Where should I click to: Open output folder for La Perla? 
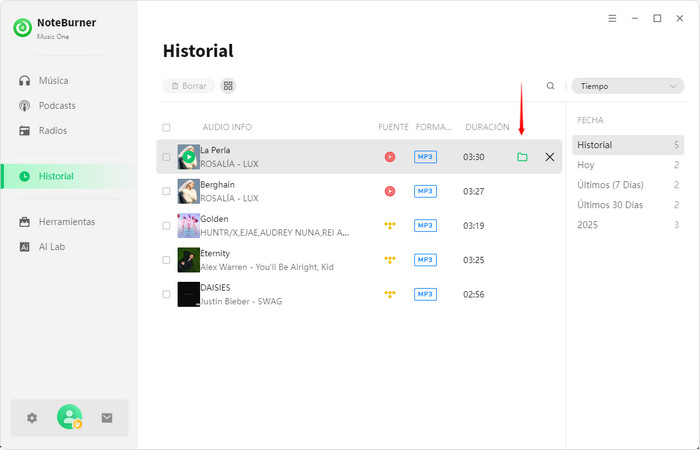click(x=522, y=157)
